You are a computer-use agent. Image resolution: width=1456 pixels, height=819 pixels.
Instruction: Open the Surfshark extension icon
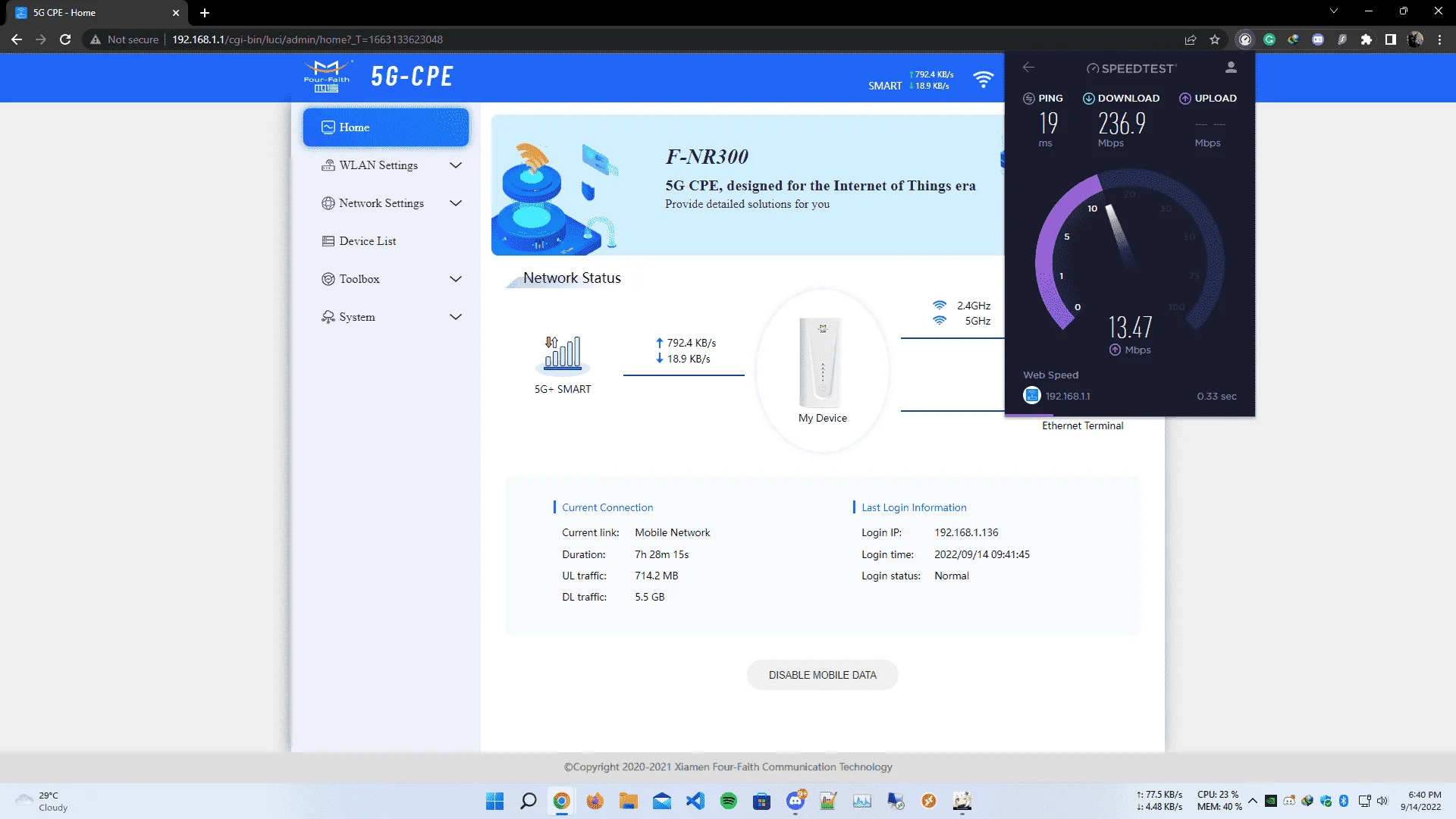click(x=1342, y=39)
